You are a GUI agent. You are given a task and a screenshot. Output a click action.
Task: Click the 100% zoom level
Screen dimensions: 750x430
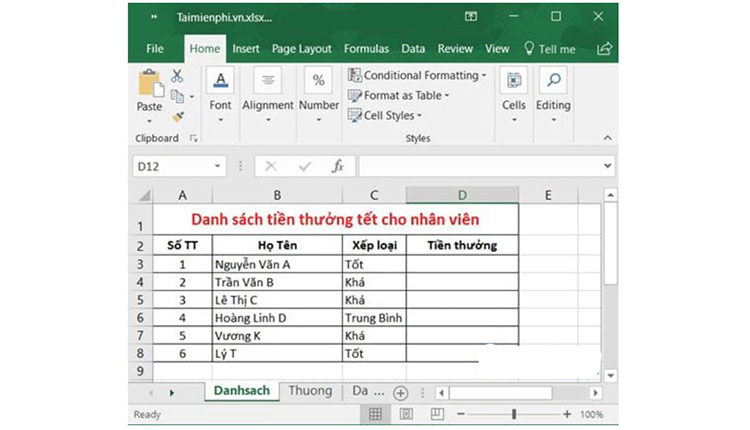click(x=591, y=415)
